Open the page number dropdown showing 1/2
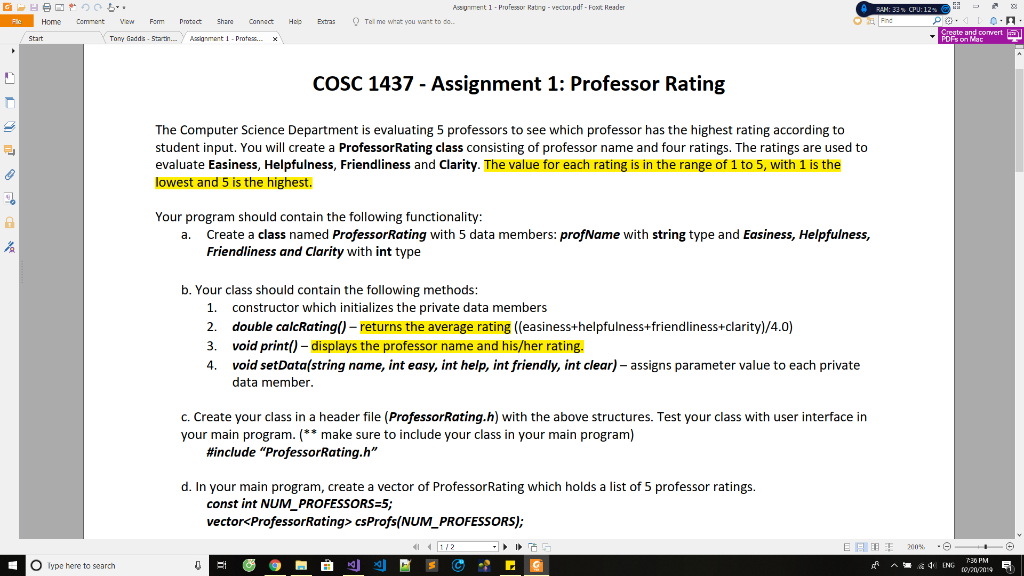This screenshot has width=1024, height=576. pyautogui.click(x=495, y=547)
